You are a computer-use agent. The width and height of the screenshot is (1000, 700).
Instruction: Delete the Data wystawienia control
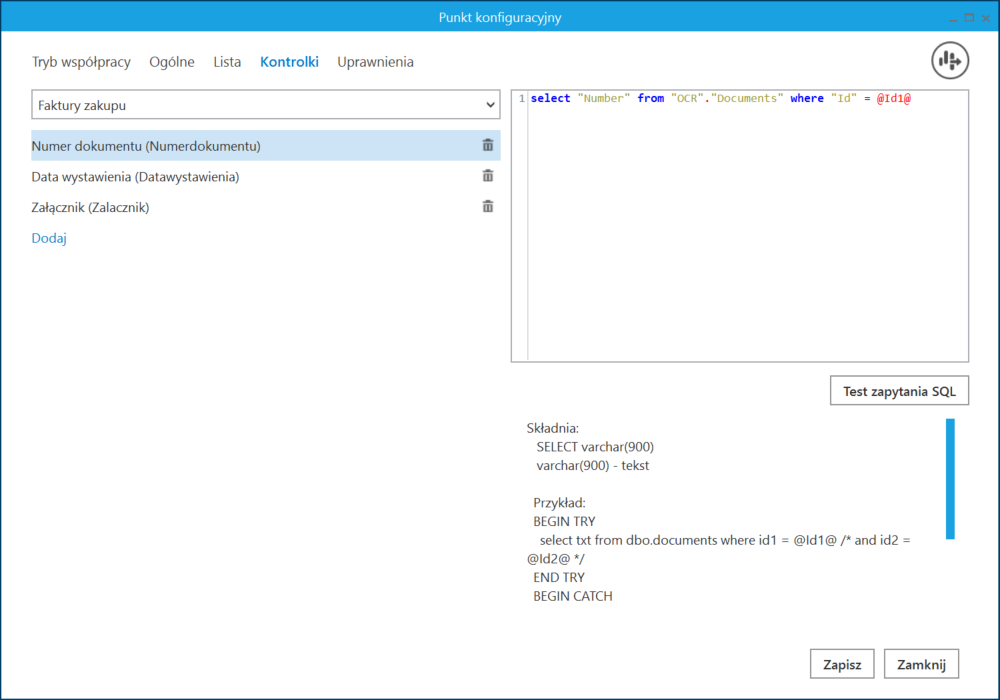pos(488,176)
